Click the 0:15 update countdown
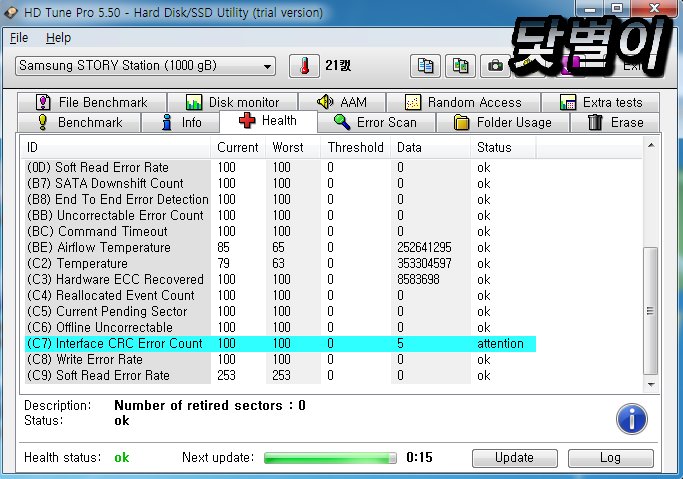Viewport: 683px width, 479px height. pyautogui.click(x=419, y=457)
